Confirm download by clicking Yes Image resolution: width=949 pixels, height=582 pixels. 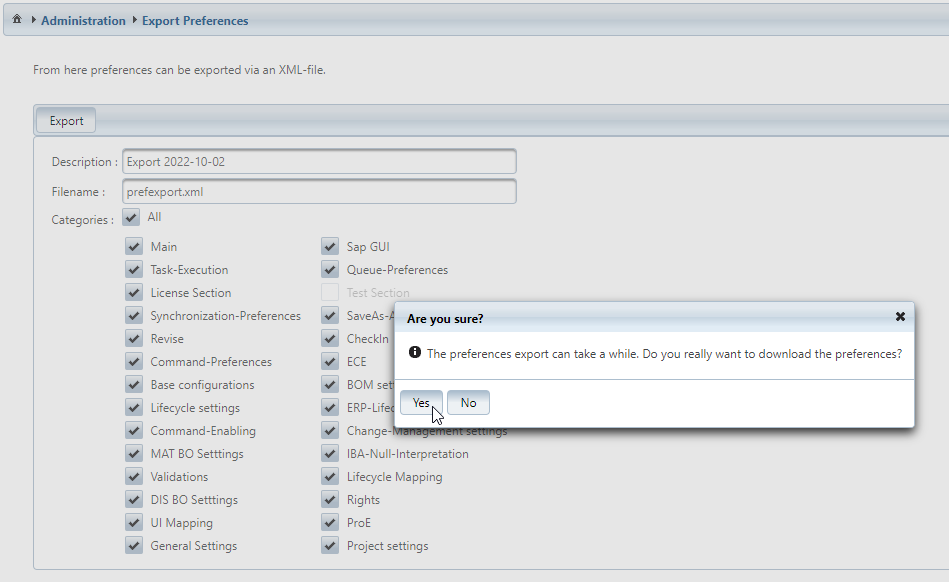(x=421, y=403)
